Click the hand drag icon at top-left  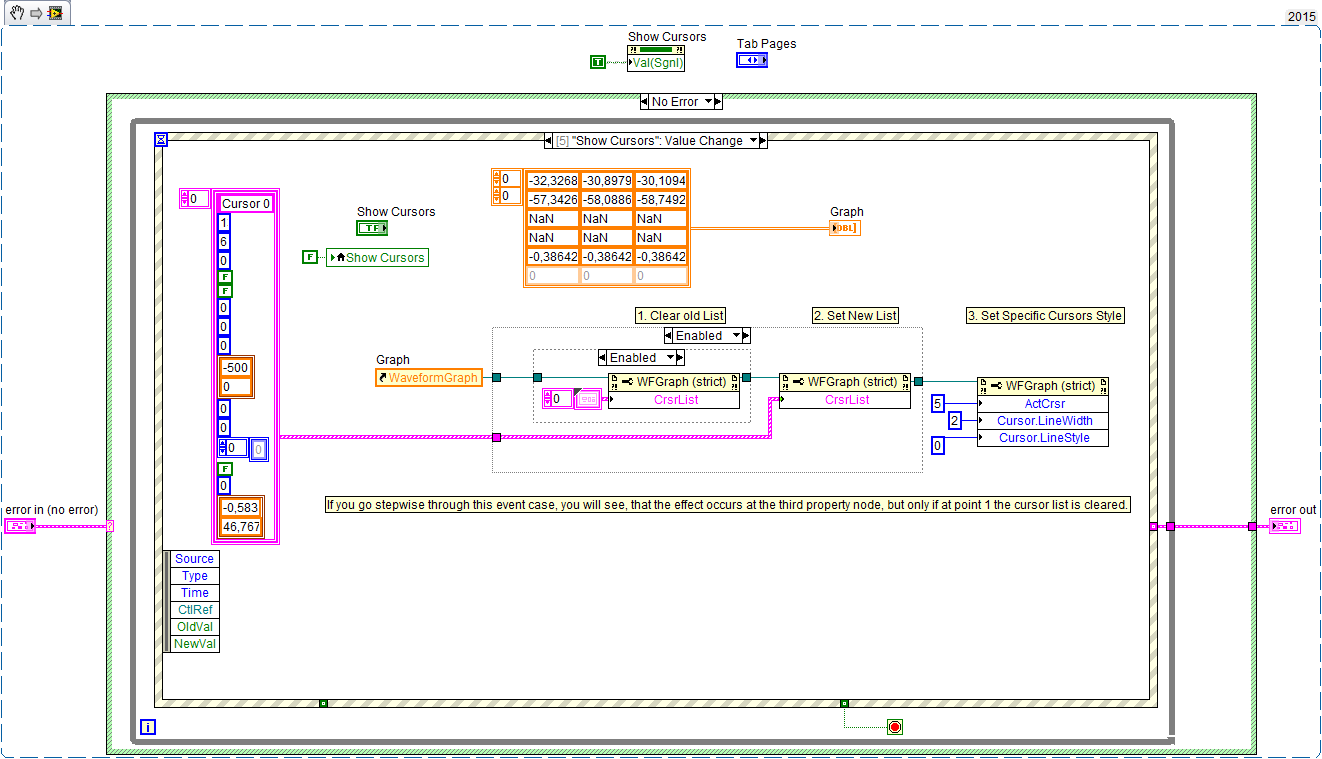[17, 13]
